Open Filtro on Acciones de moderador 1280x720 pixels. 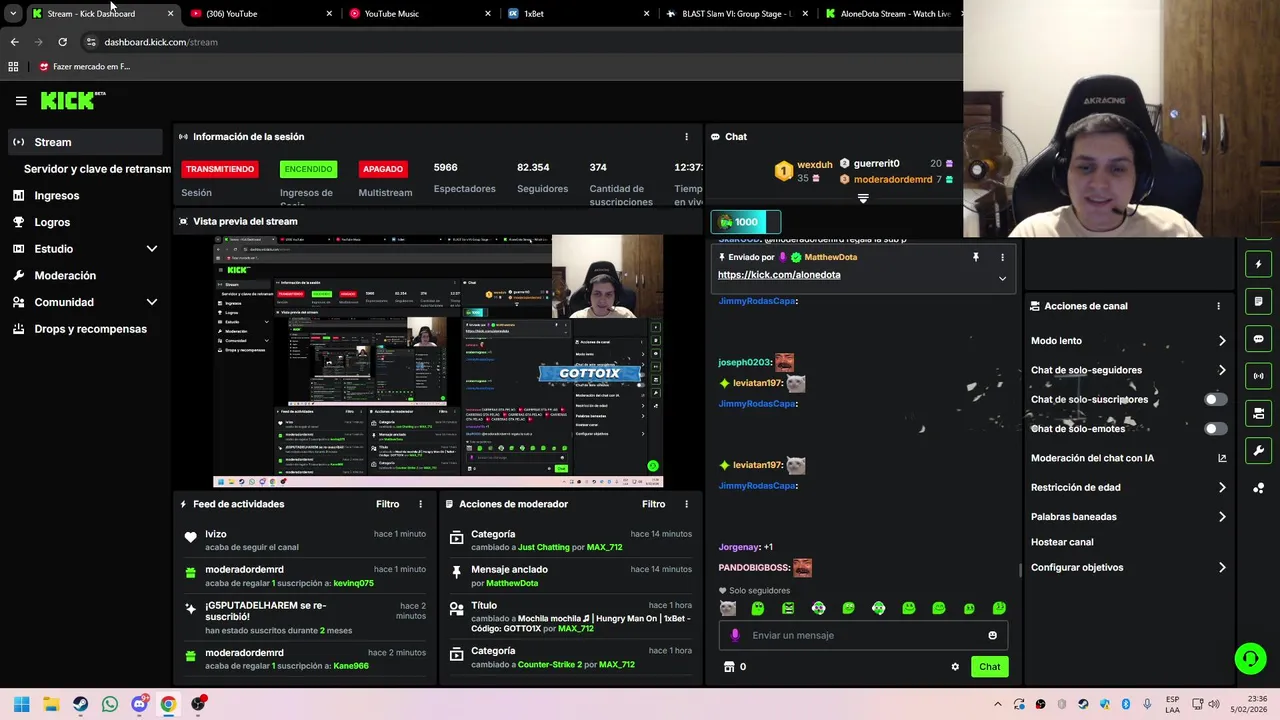pos(653,504)
